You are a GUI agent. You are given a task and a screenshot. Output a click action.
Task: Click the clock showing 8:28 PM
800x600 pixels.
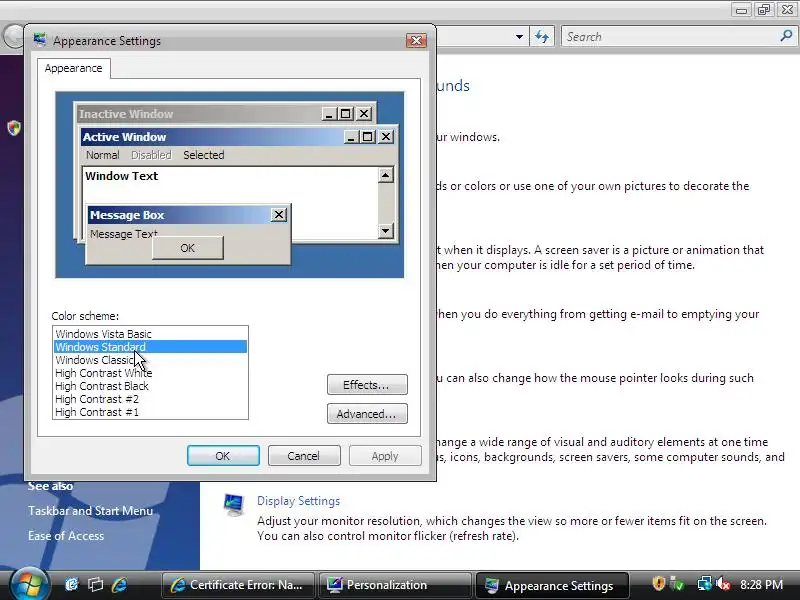click(x=761, y=584)
